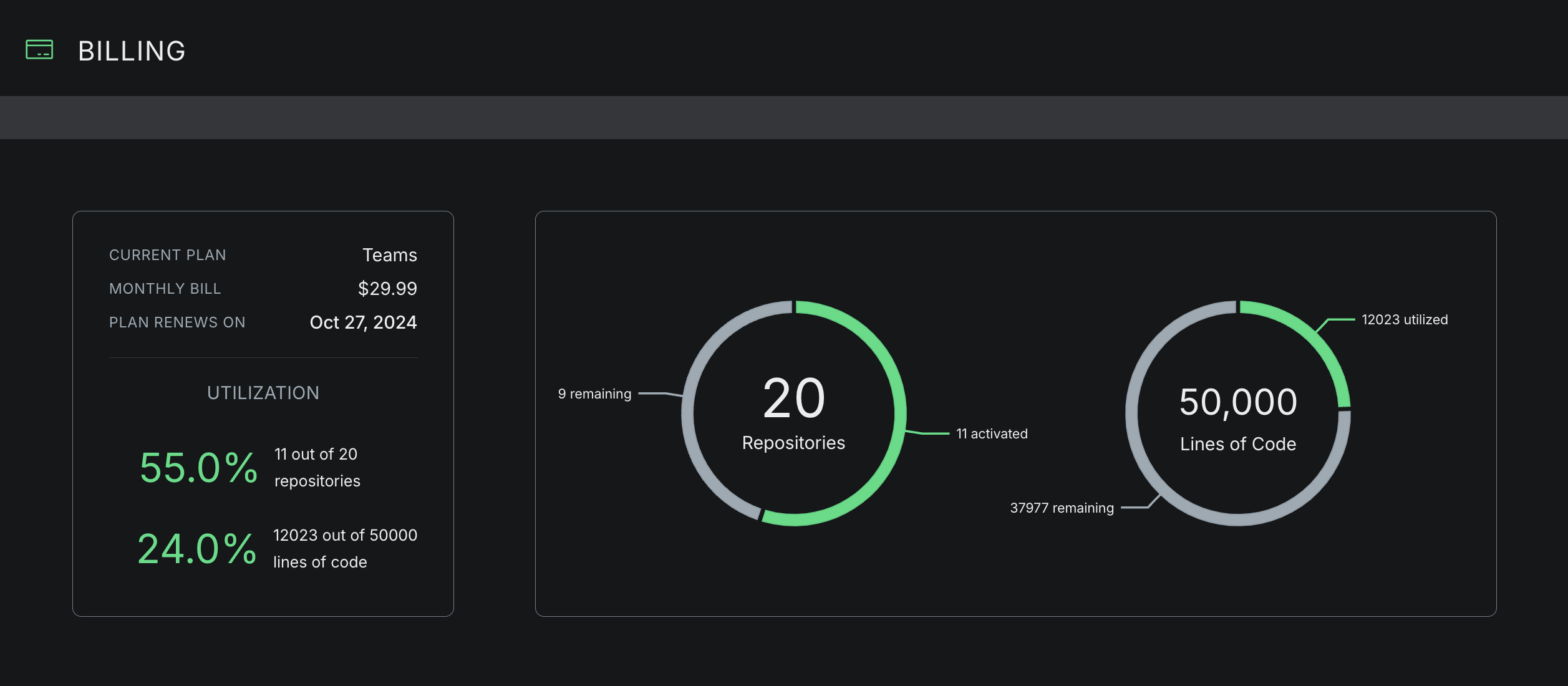Viewport: 1568px width, 686px height.
Task: Click the billing credit card icon
Action: [39, 50]
